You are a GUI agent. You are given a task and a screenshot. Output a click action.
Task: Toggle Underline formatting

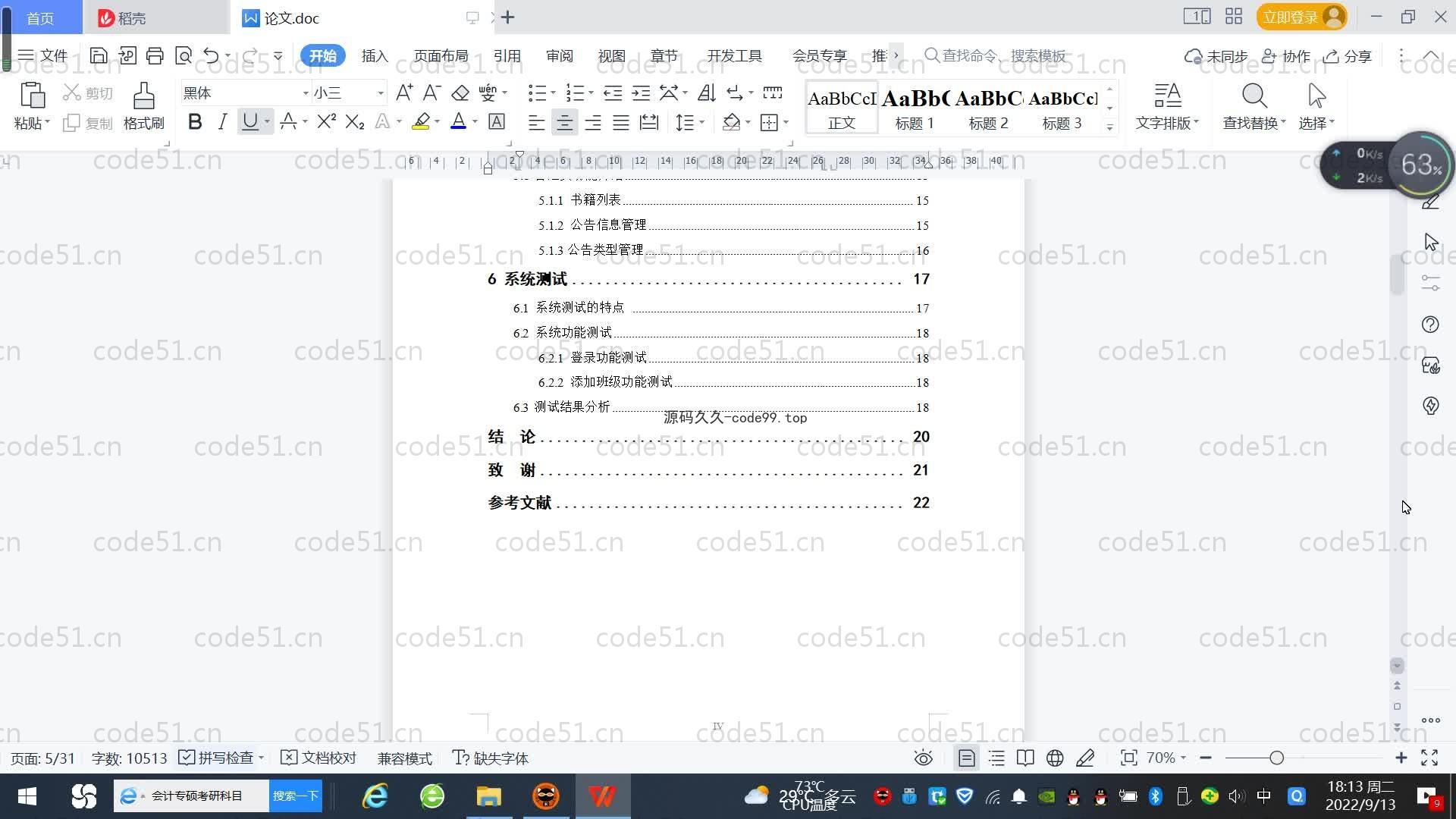(249, 121)
